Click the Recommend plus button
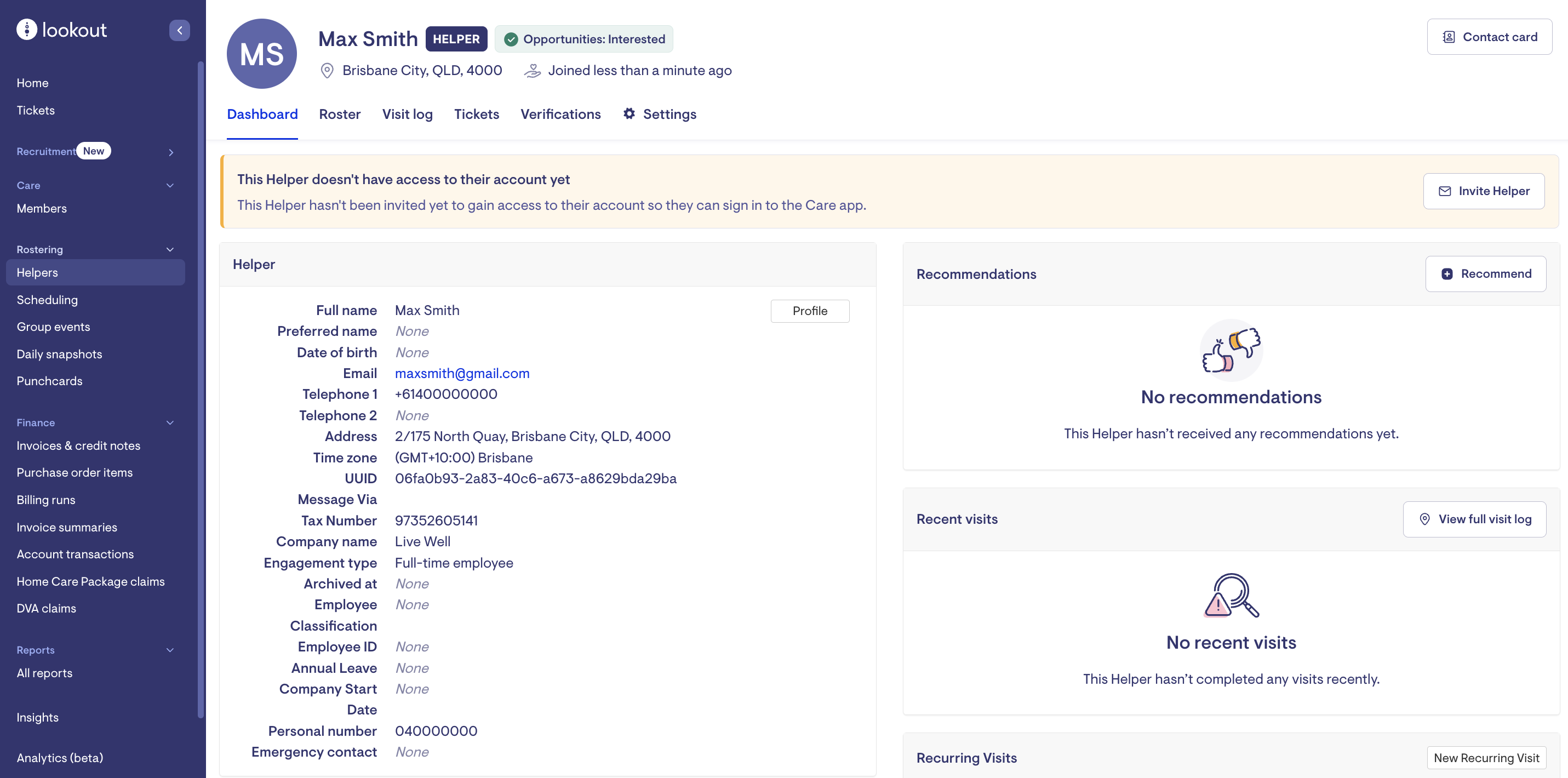The image size is (1568, 778). point(1485,274)
